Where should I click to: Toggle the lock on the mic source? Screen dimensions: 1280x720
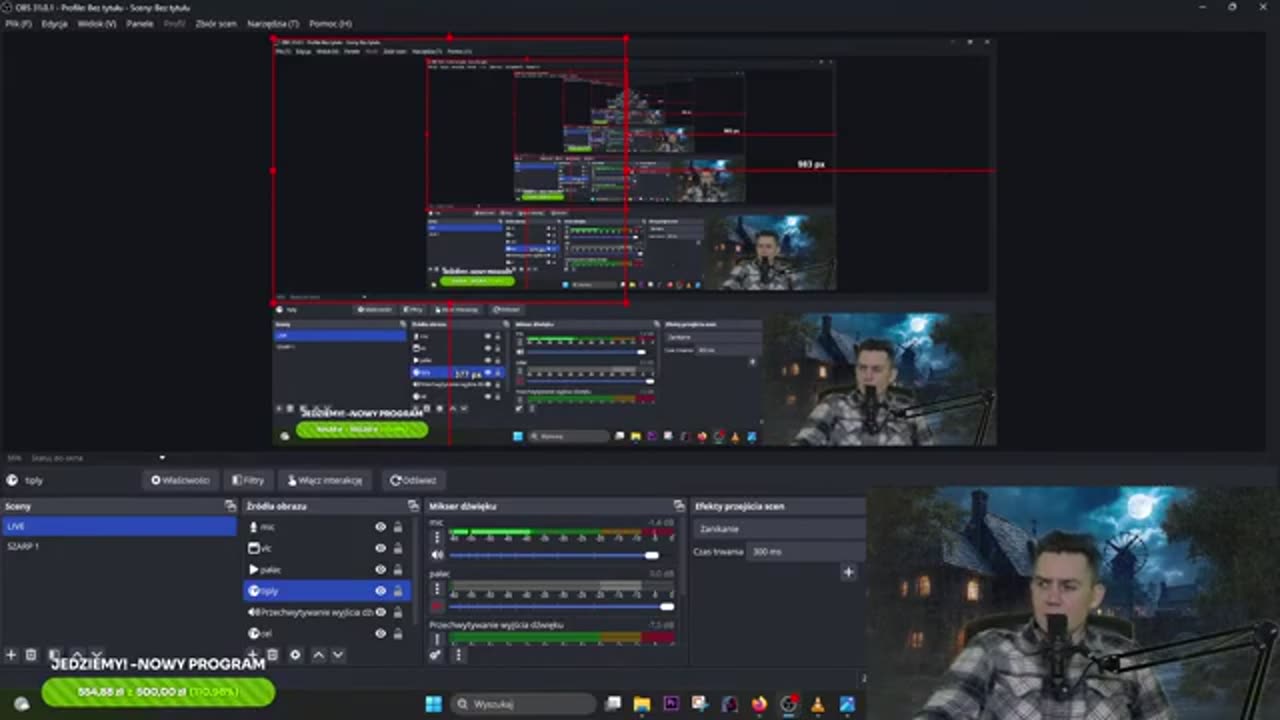397,527
